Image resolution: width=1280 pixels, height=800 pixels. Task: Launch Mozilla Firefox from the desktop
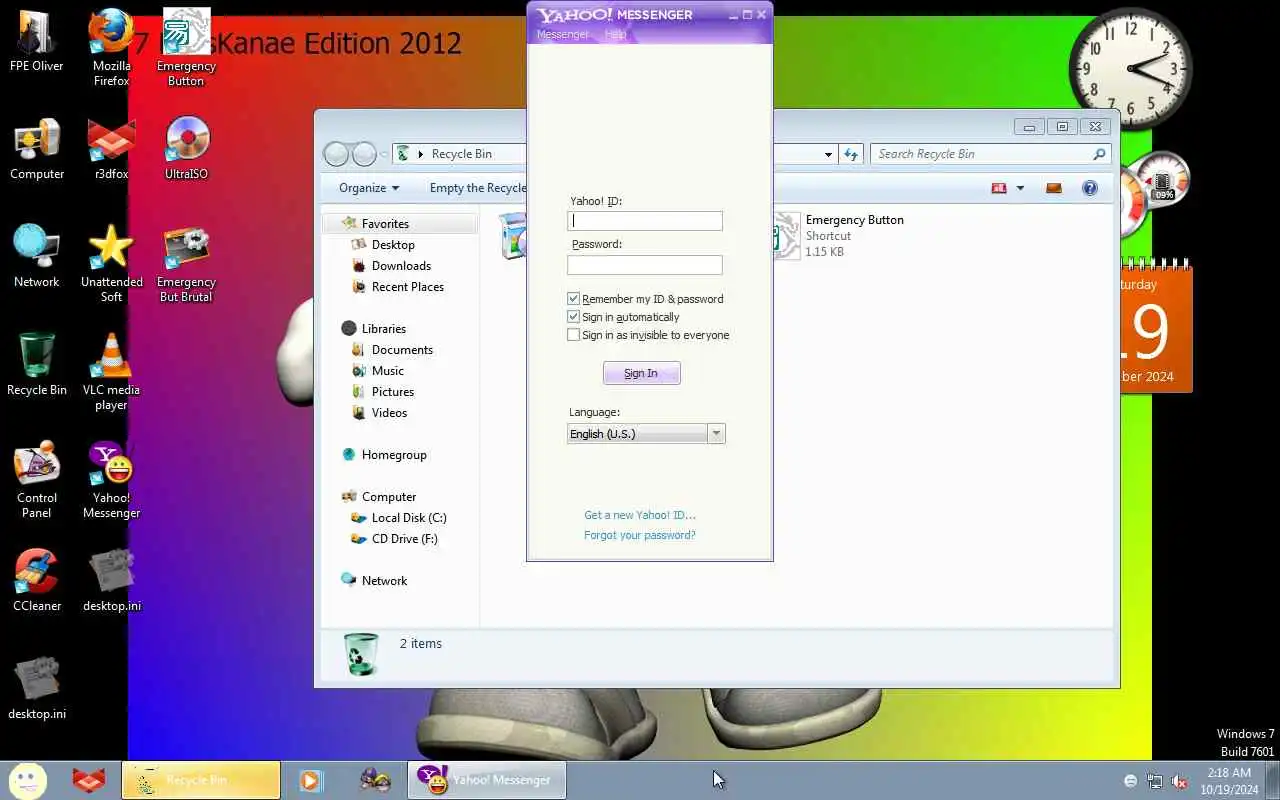[x=111, y=47]
